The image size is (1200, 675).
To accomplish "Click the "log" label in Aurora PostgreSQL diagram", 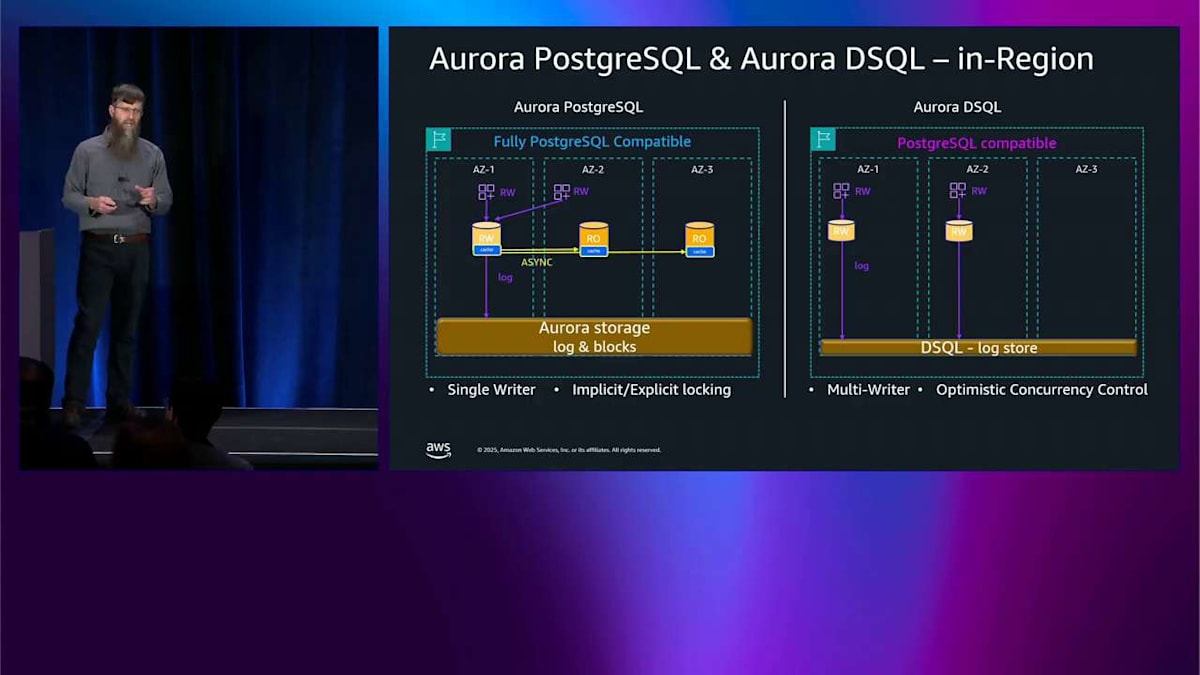I will 505,277.
